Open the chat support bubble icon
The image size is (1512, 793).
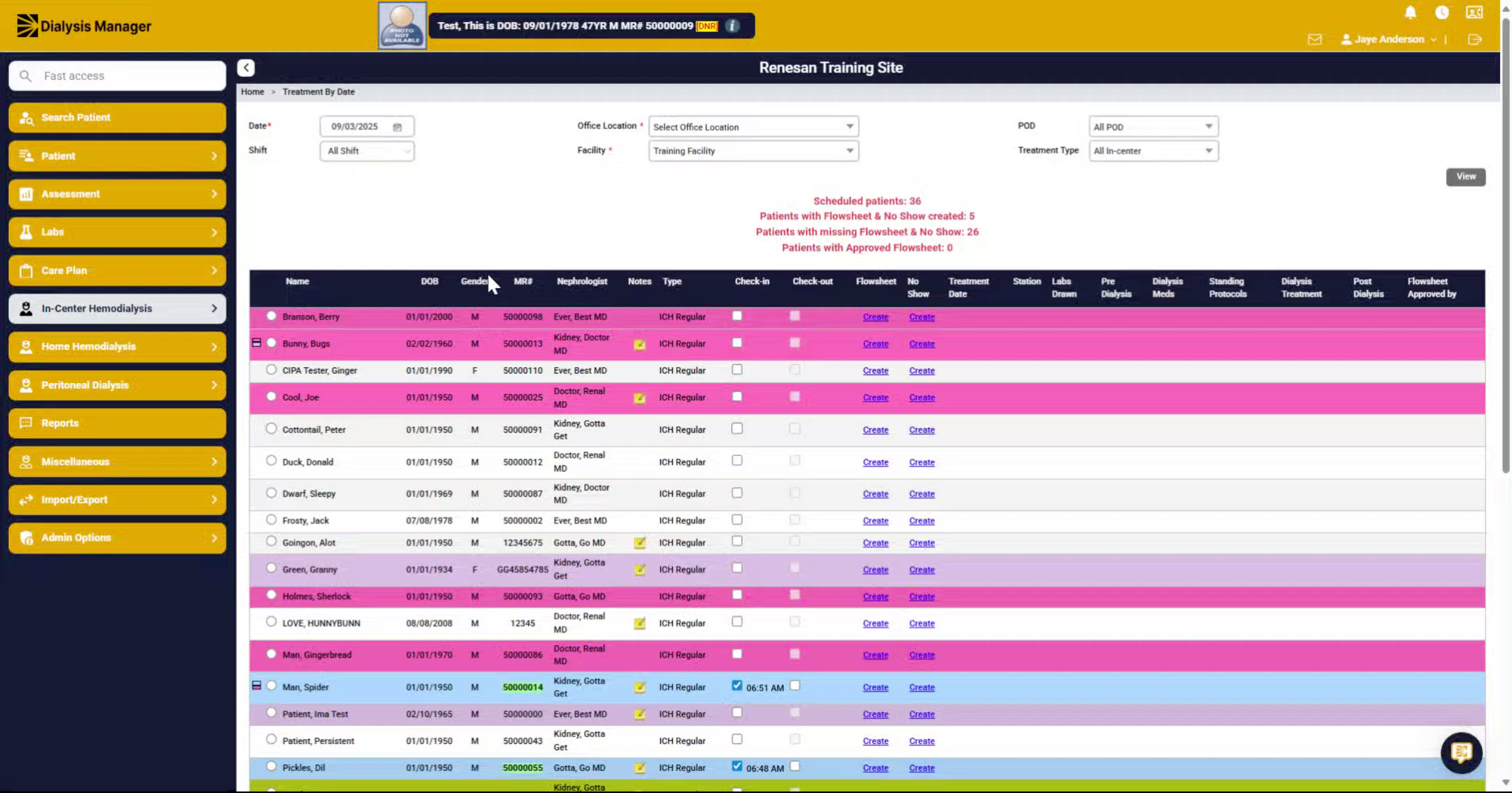pos(1461,752)
